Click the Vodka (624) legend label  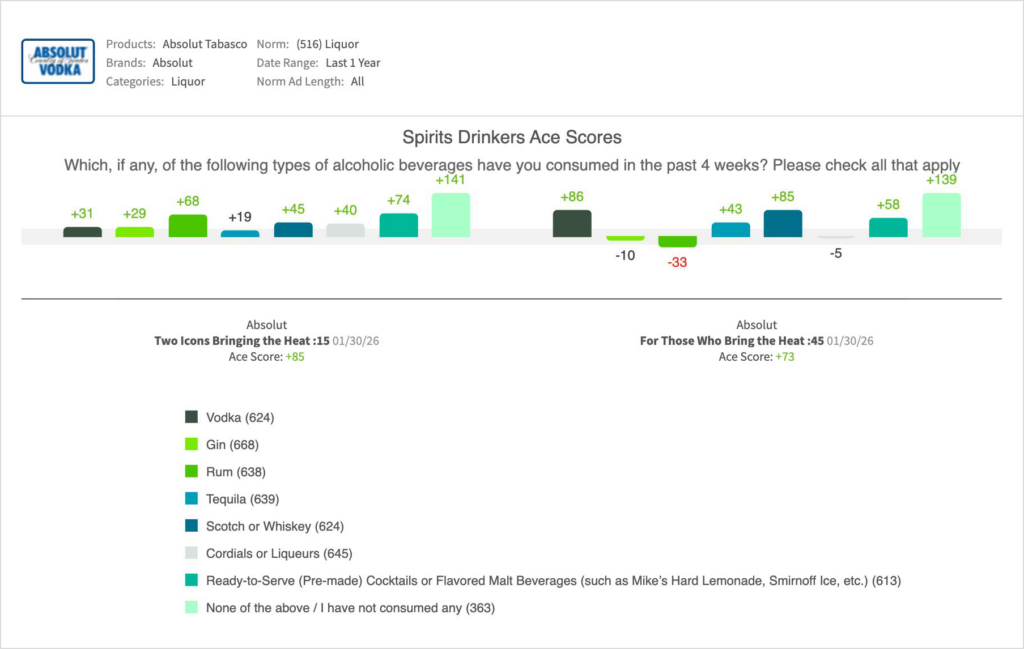(240, 417)
